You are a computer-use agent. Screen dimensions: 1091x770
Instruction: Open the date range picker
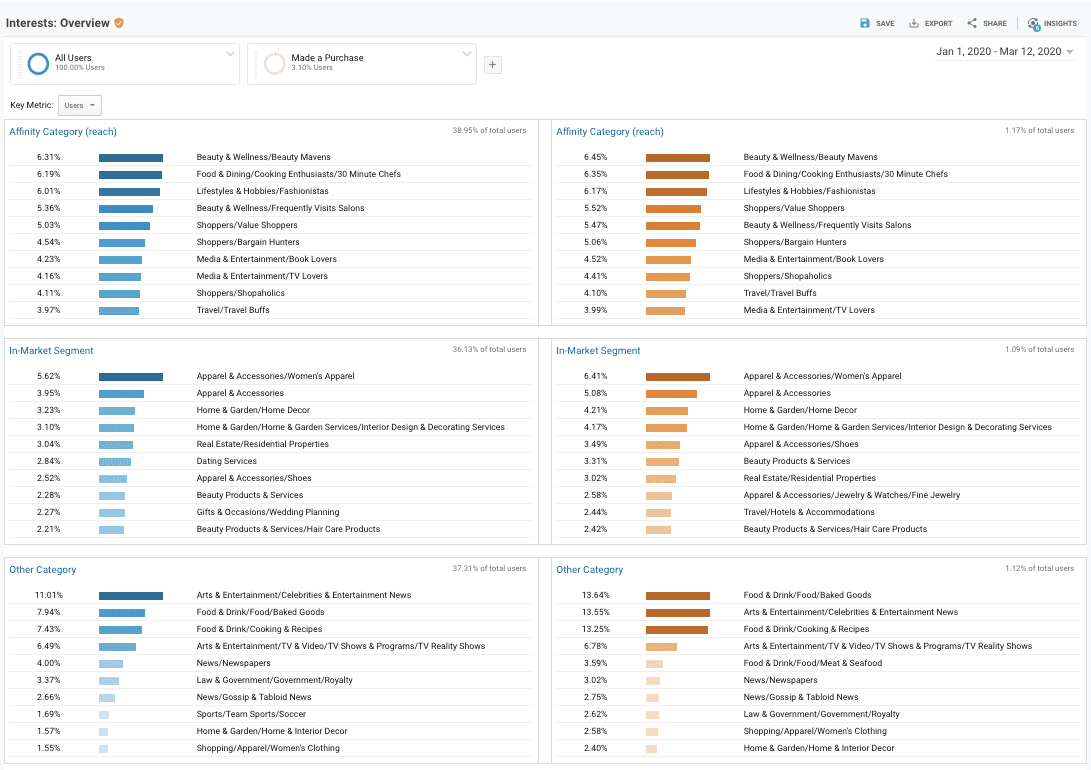1004,52
